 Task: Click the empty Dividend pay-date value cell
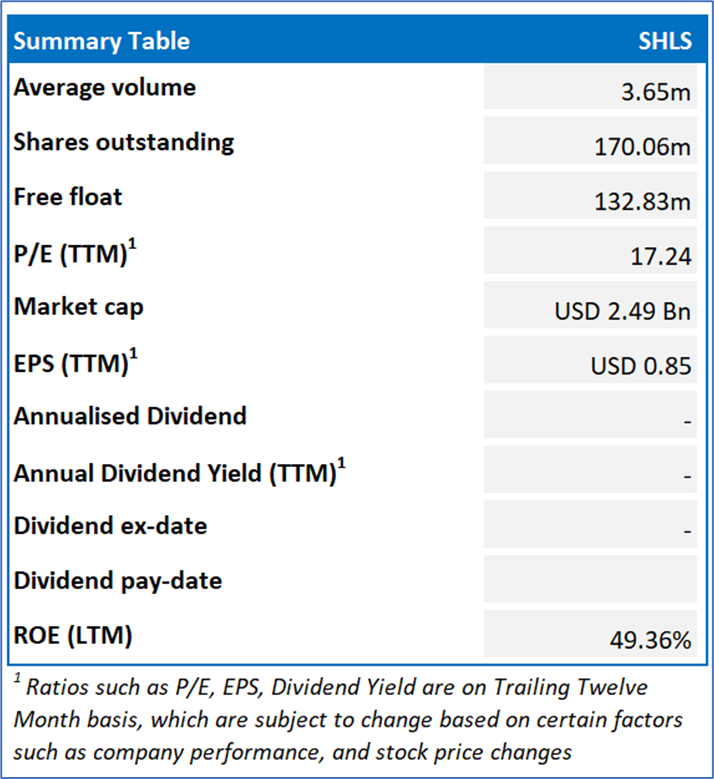(590, 580)
